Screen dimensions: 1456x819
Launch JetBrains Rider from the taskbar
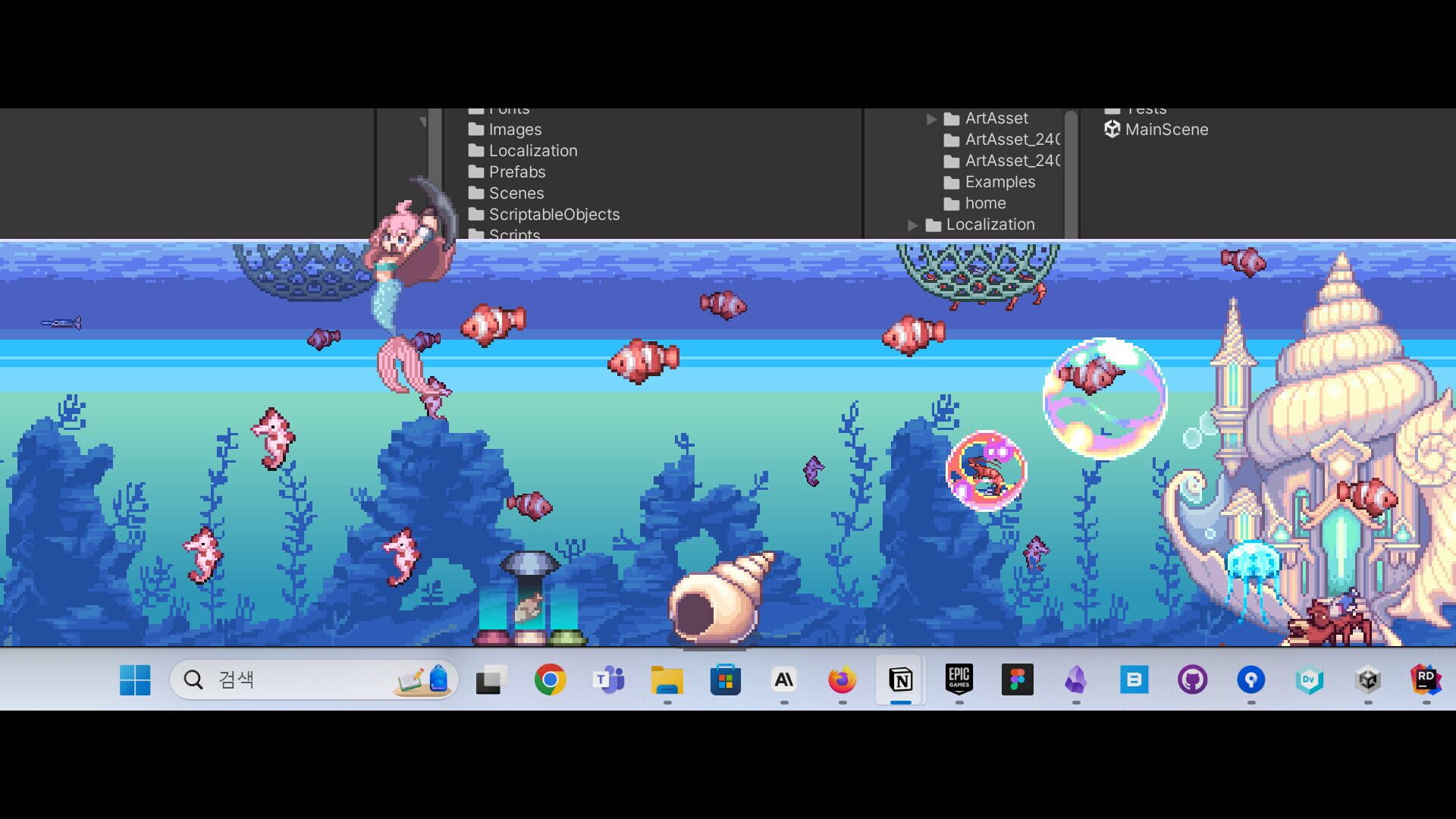click(1425, 680)
